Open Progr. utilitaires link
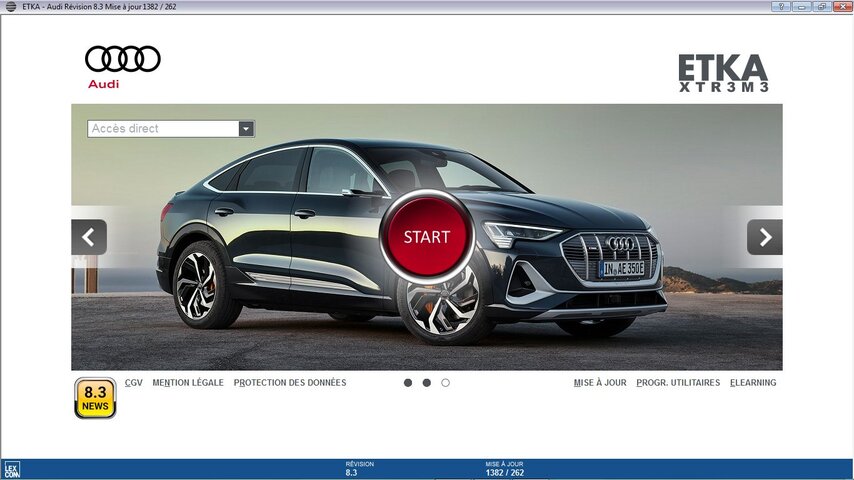 (x=678, y=382)
